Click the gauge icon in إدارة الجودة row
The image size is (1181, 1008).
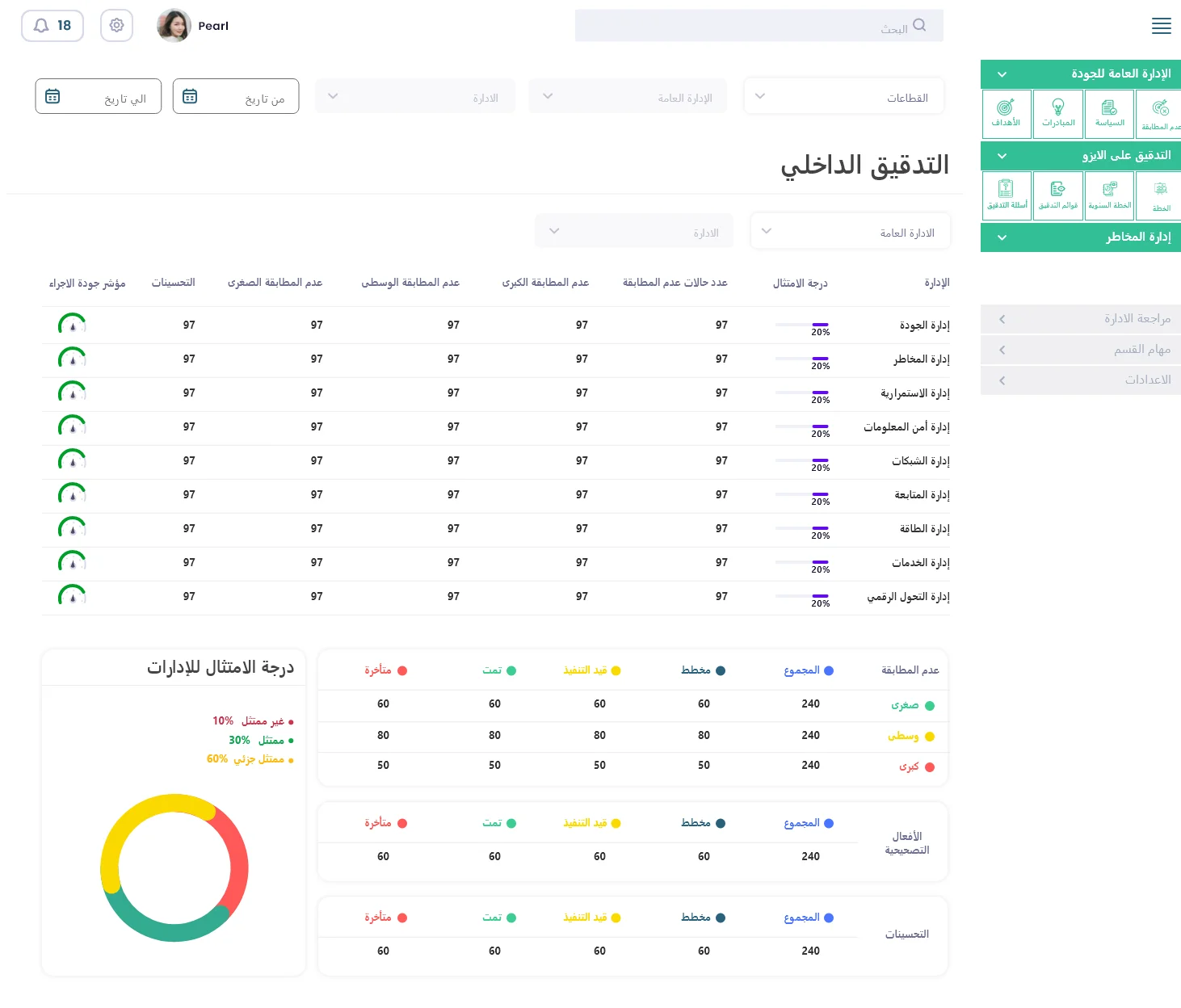[x=72, y=325]
